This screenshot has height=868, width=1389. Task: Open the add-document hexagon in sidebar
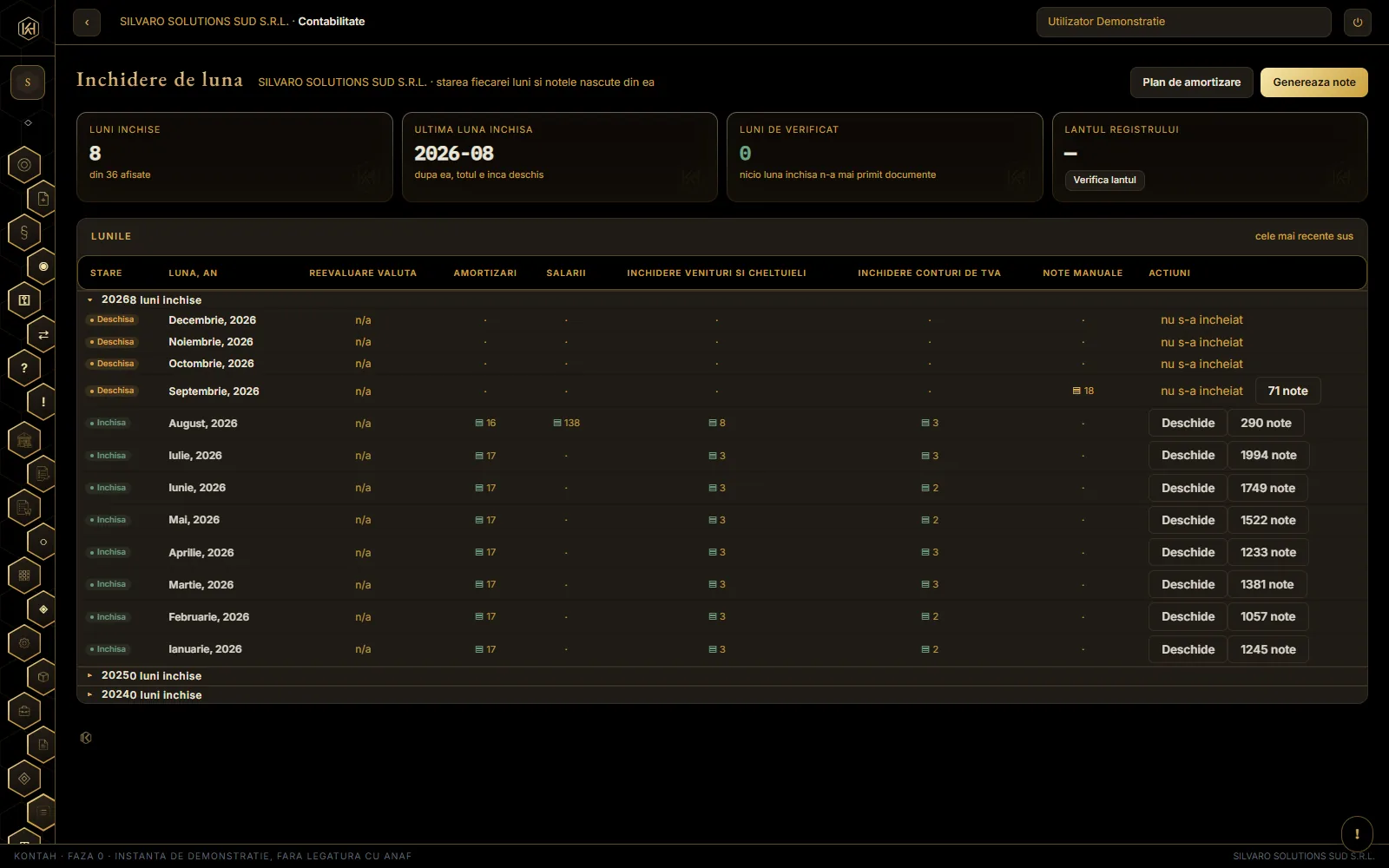tap(43, 199)
